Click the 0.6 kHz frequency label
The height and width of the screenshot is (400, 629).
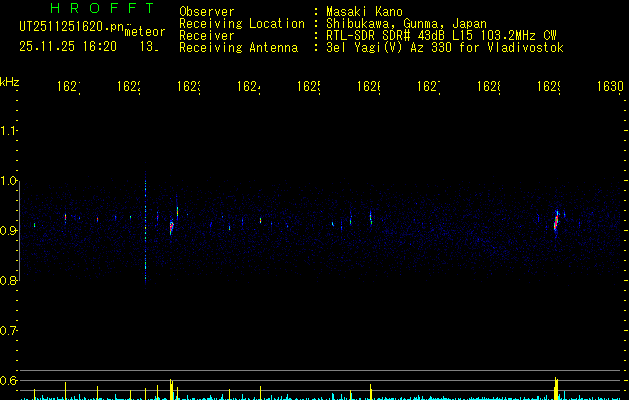coord(8,380)
